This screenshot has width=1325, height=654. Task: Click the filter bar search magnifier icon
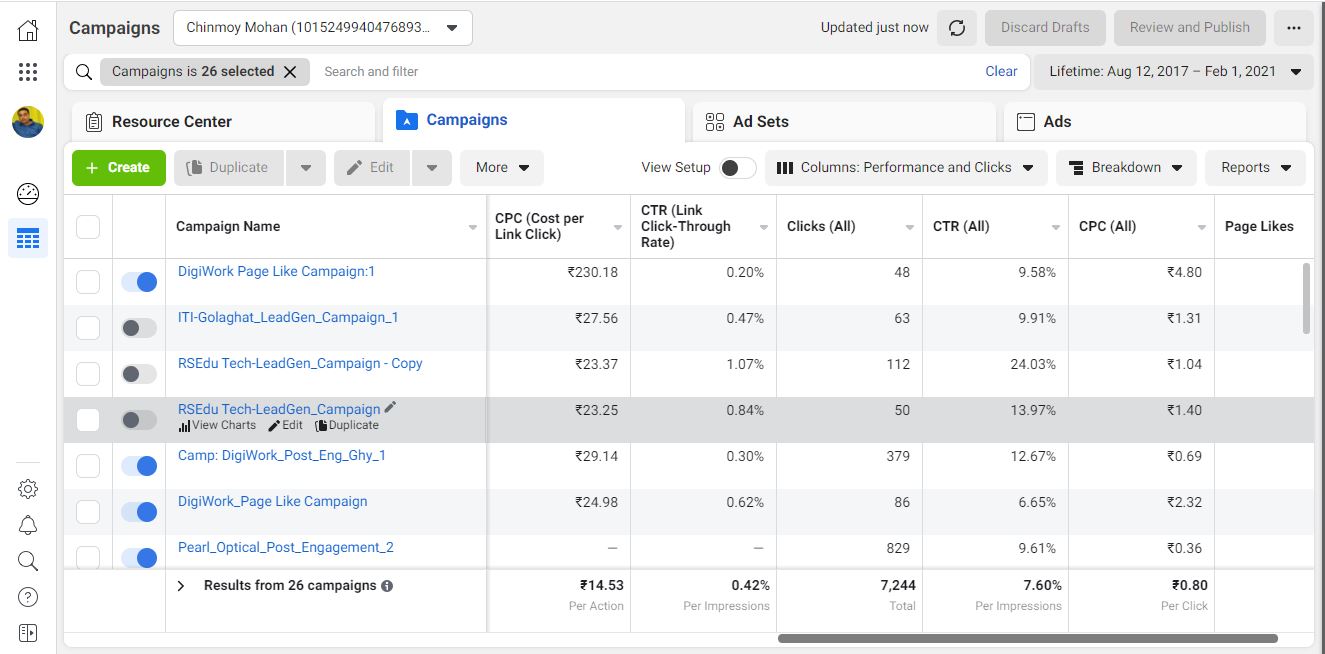point(84,72)
